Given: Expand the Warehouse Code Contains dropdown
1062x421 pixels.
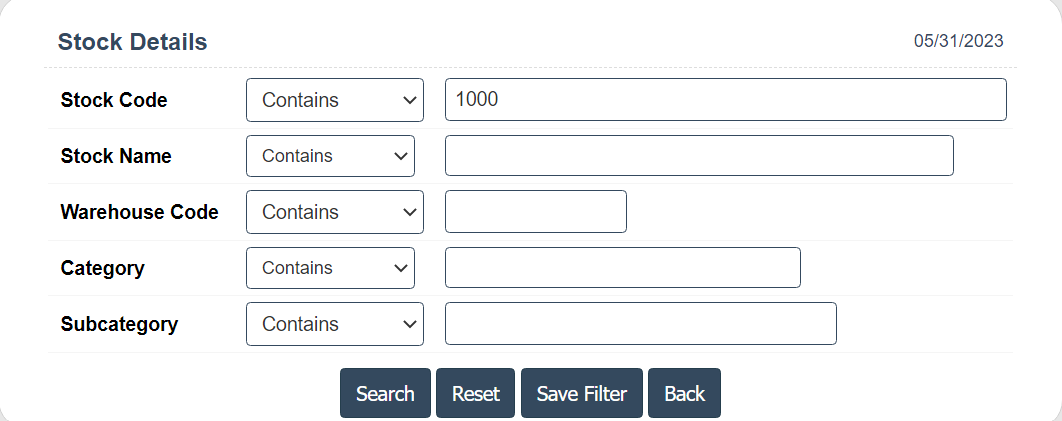Looking at the screenshot, I should (334, 212).
